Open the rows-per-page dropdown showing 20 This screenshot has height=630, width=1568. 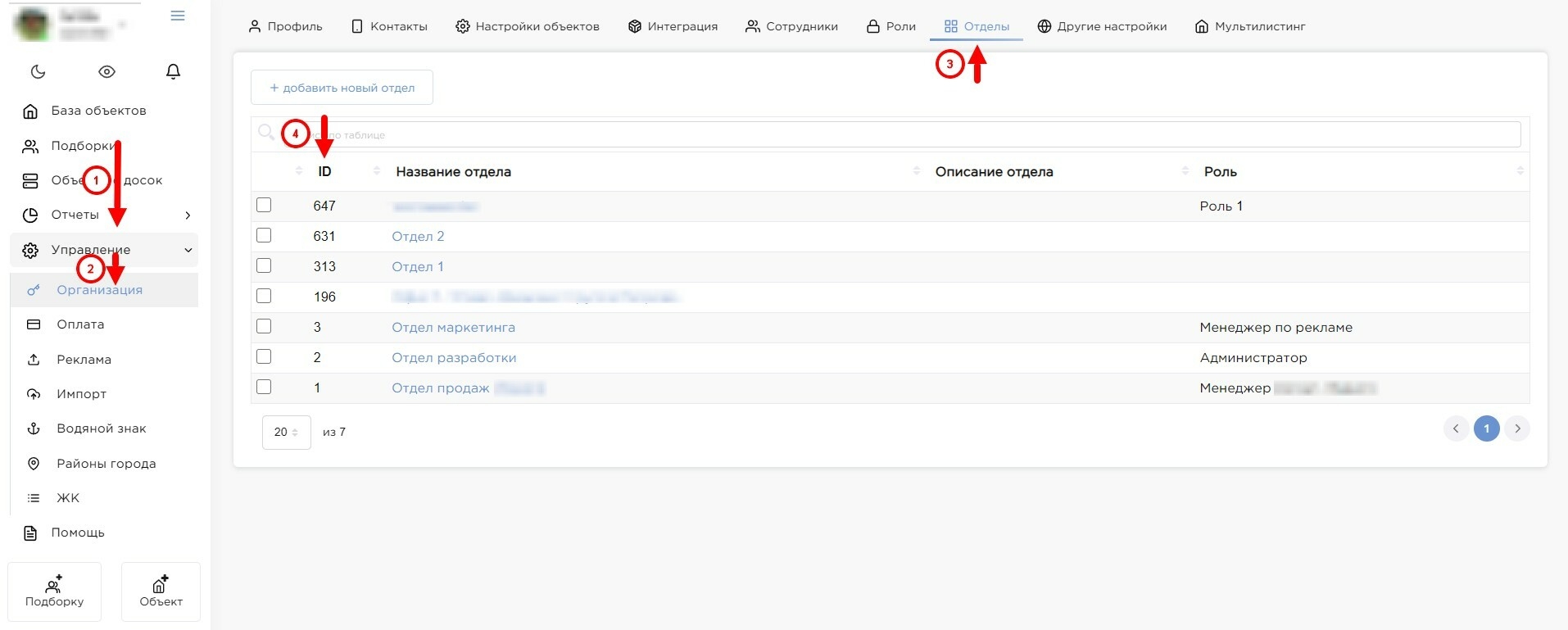coord(286,432)
